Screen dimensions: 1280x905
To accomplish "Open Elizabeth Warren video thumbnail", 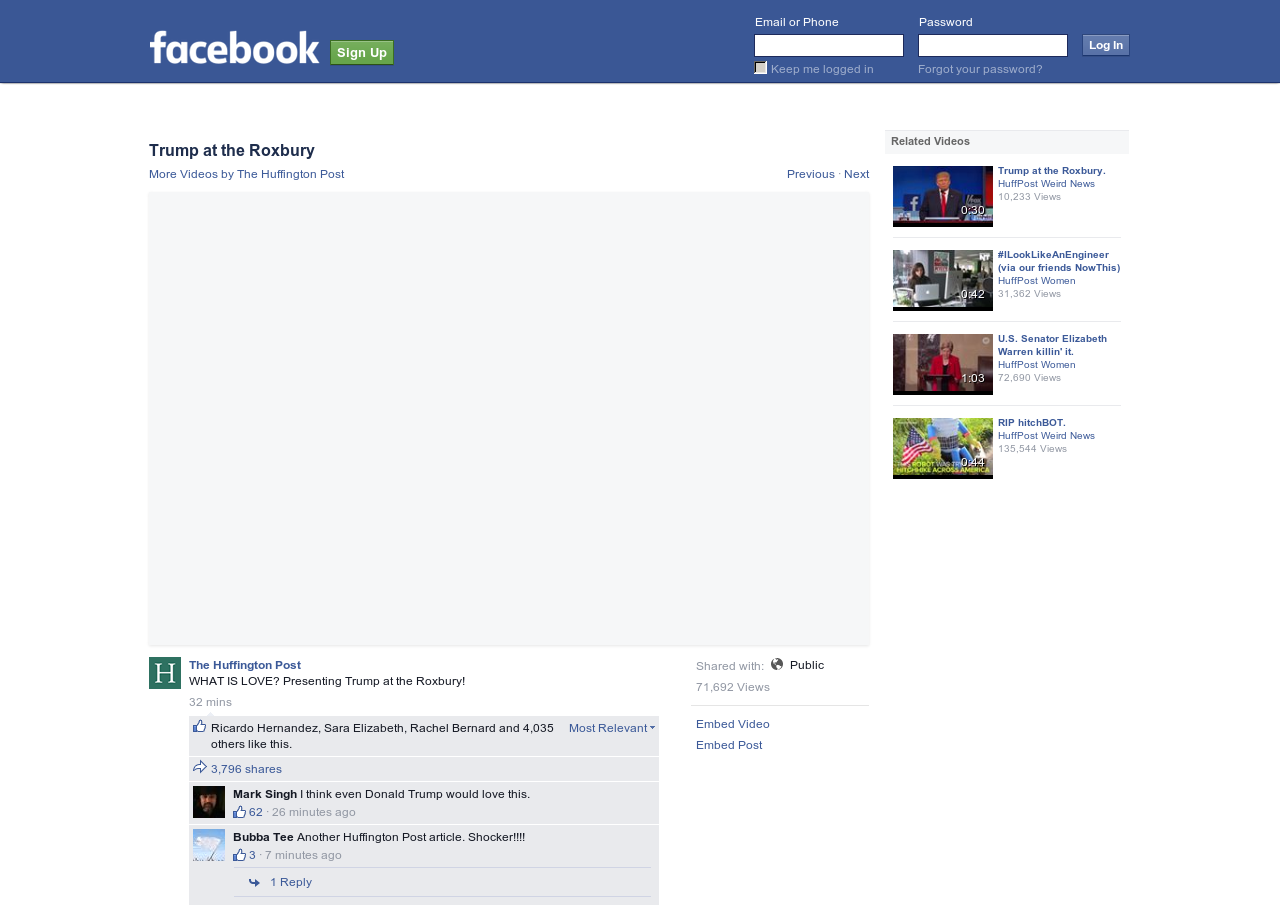I will click(943, 364).
